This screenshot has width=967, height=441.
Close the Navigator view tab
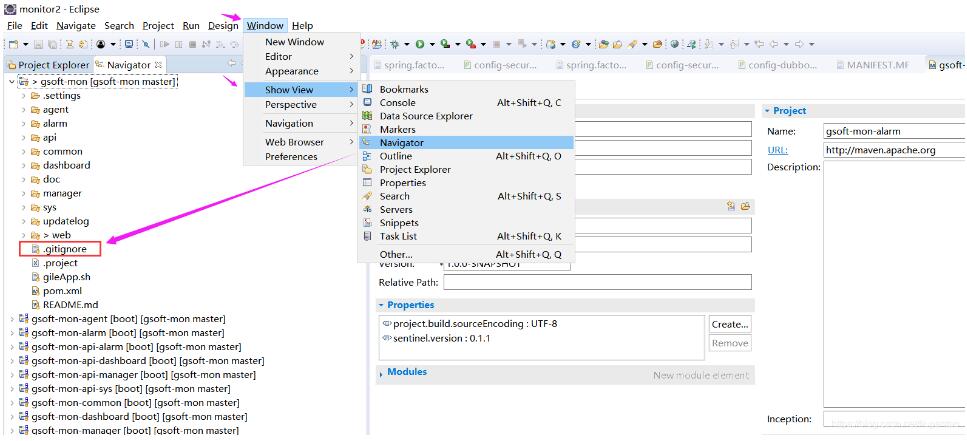coord(158,64)
